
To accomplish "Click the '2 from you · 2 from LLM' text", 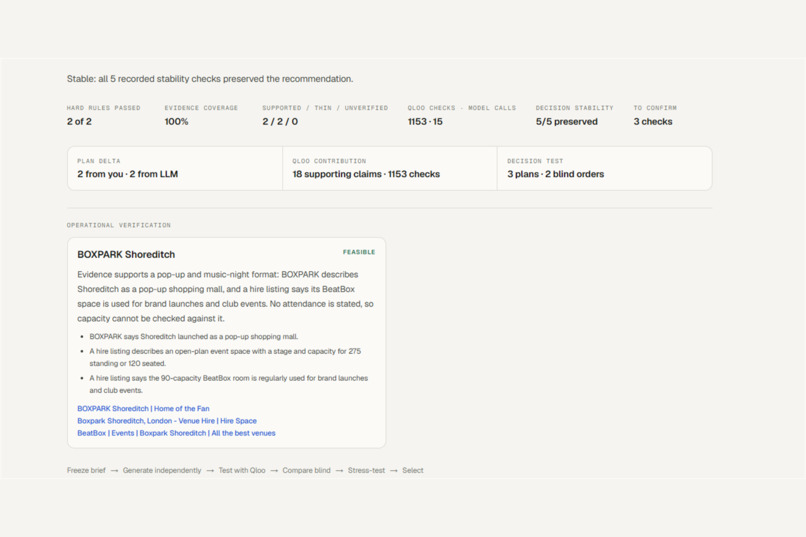I will (127, 174).
